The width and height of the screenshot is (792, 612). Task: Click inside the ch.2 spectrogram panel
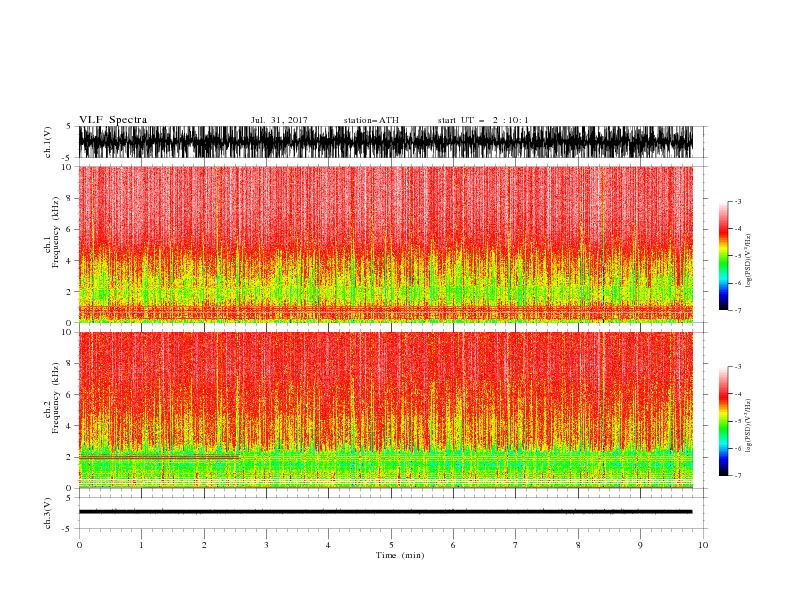(x=386, y=410)
